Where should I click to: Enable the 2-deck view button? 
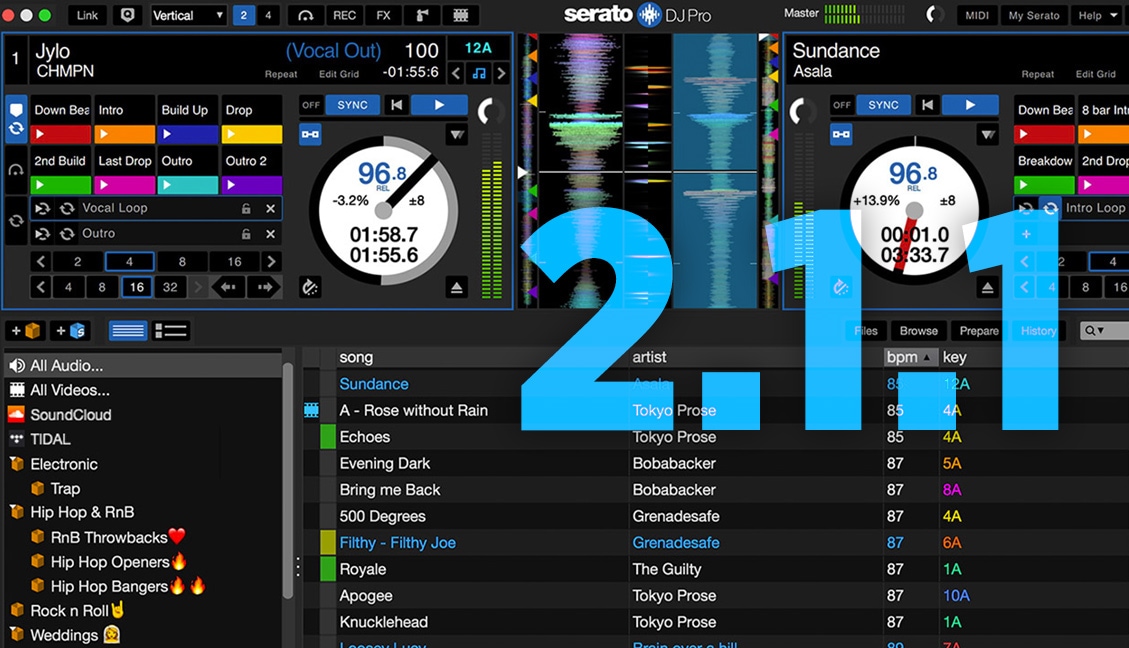[x=243, y=15]
